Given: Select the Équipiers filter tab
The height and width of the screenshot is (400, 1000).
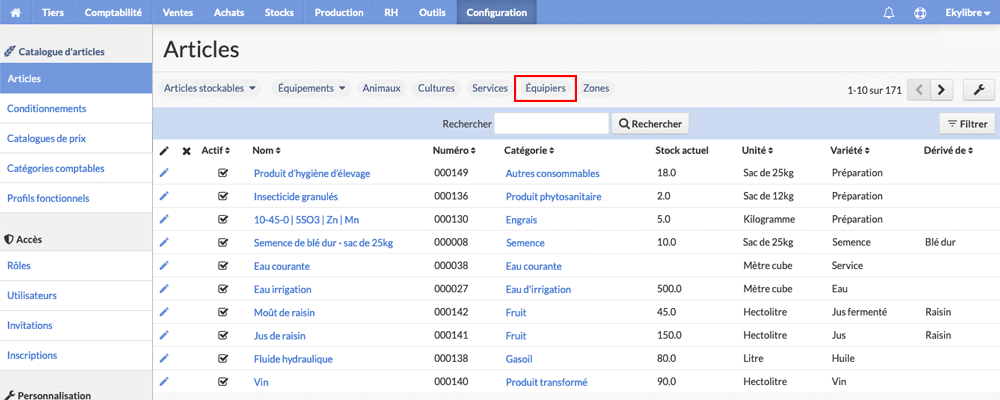Looking at the screenshot, I should 545,89.
